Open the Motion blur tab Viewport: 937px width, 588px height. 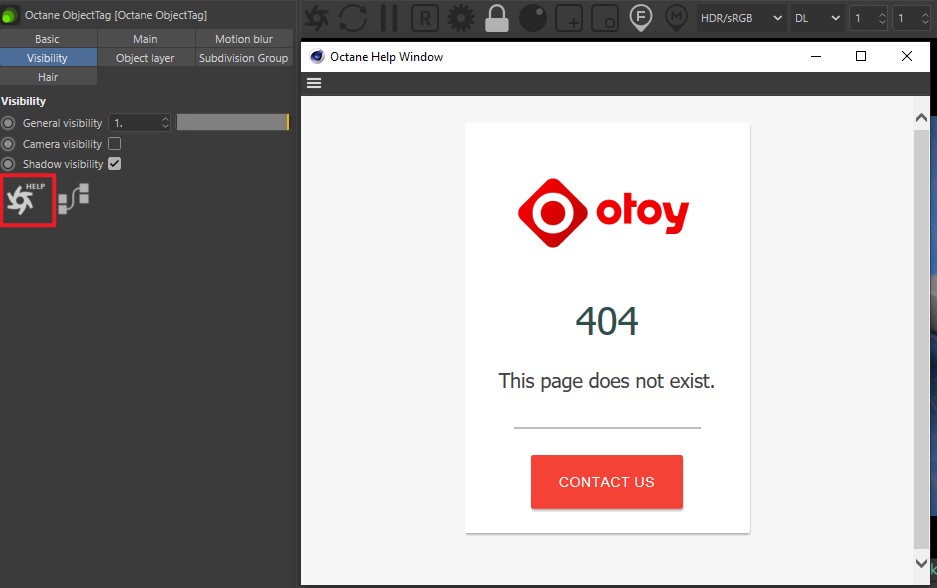tap(244, 39)
